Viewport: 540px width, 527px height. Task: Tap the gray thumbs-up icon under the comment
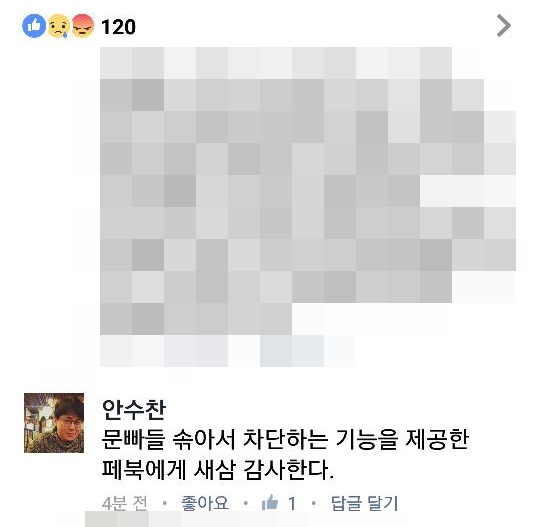point(270,503)
